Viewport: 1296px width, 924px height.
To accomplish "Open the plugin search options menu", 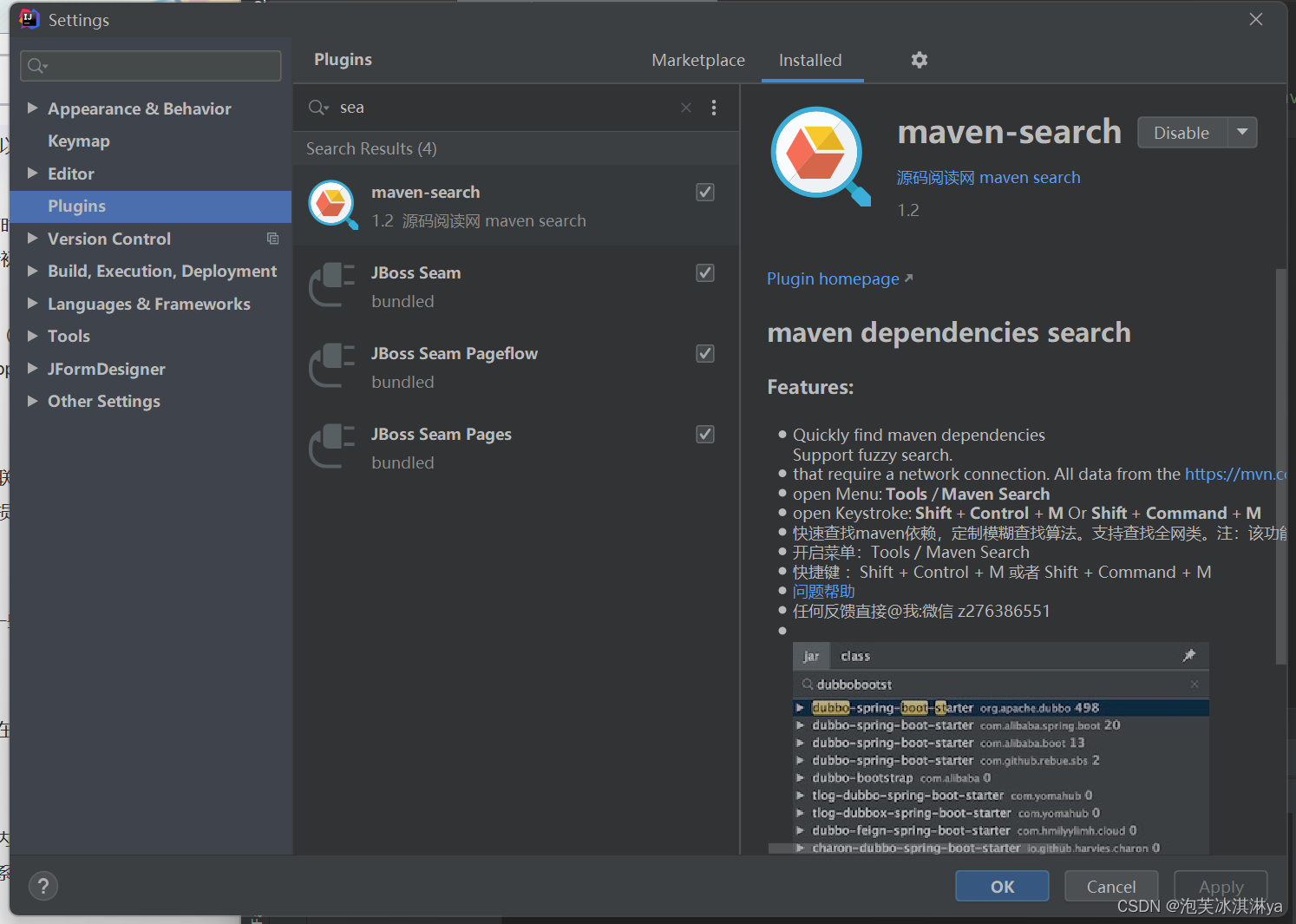I will (x=714, y=108).
